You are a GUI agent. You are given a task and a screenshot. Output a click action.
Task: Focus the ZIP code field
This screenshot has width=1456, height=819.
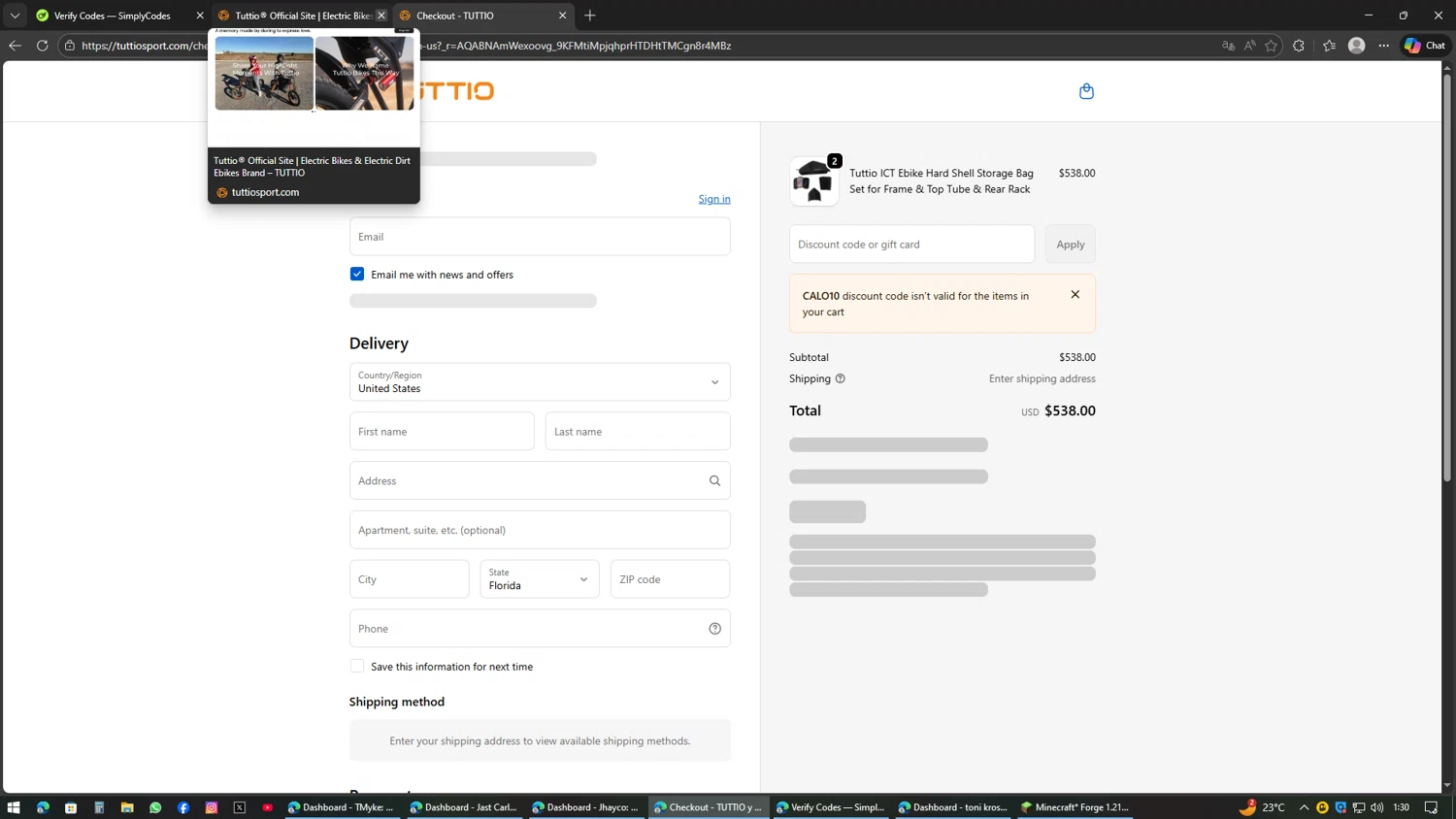(x=671, y=579)
